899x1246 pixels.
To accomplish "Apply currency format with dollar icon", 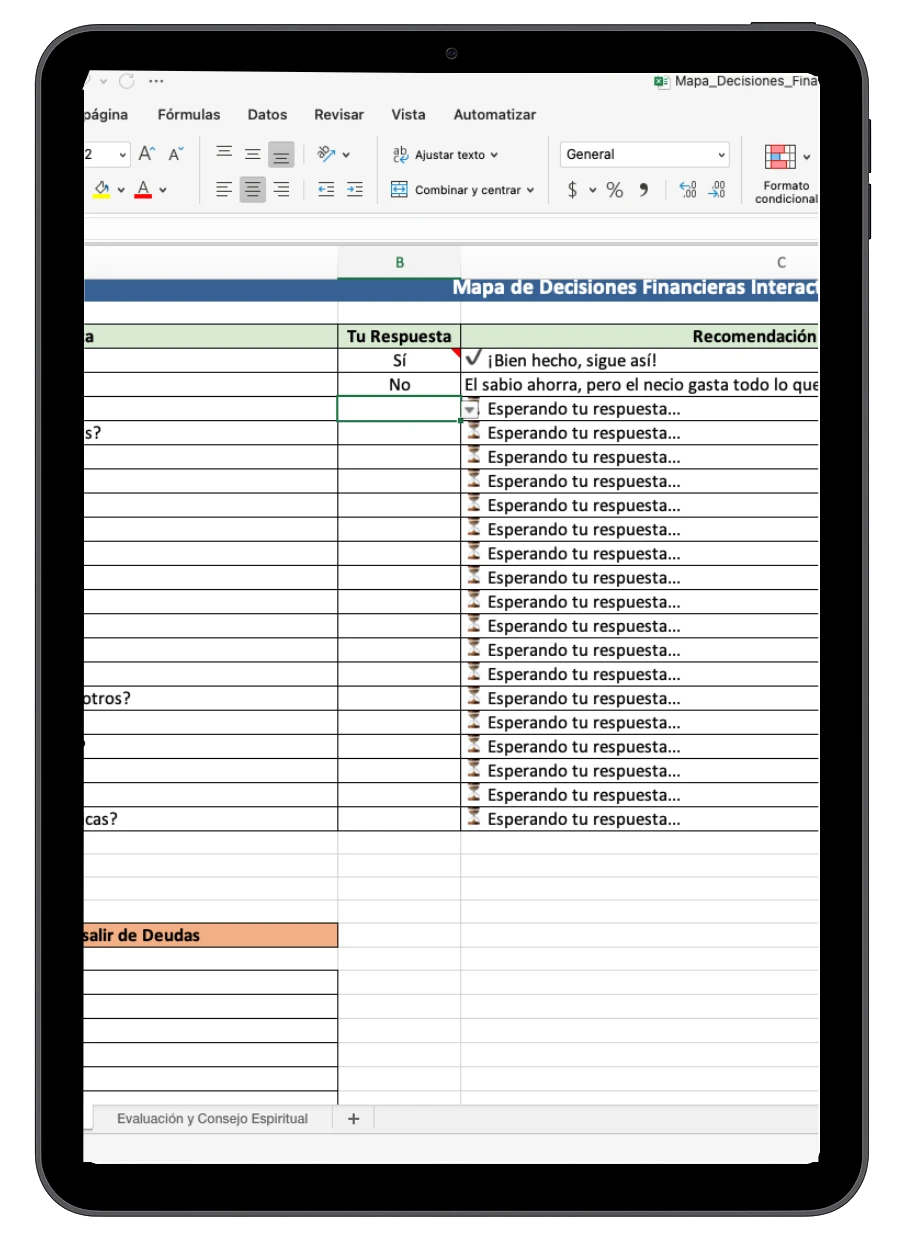I will 572,190.
